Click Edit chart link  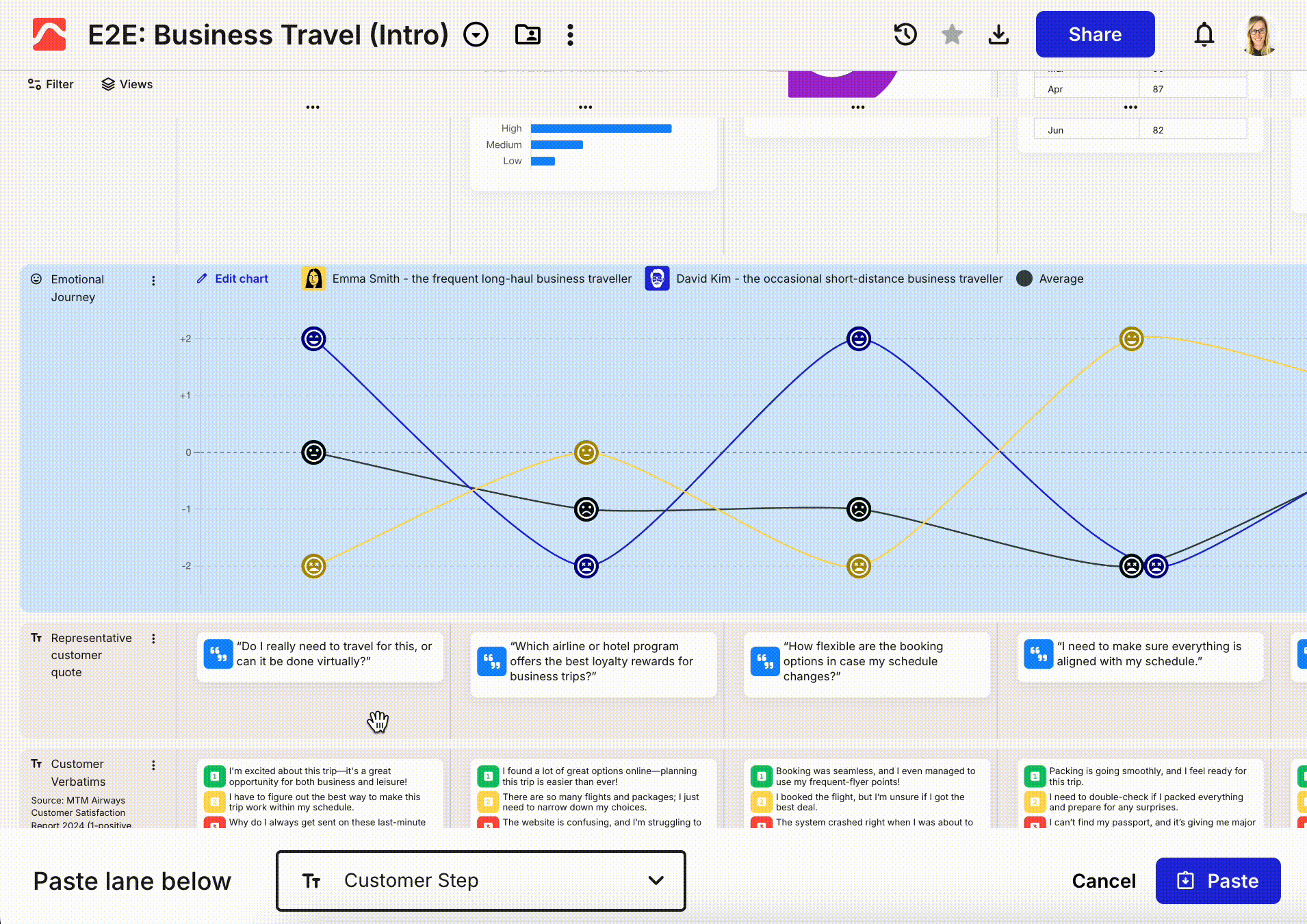coord(233,279)
